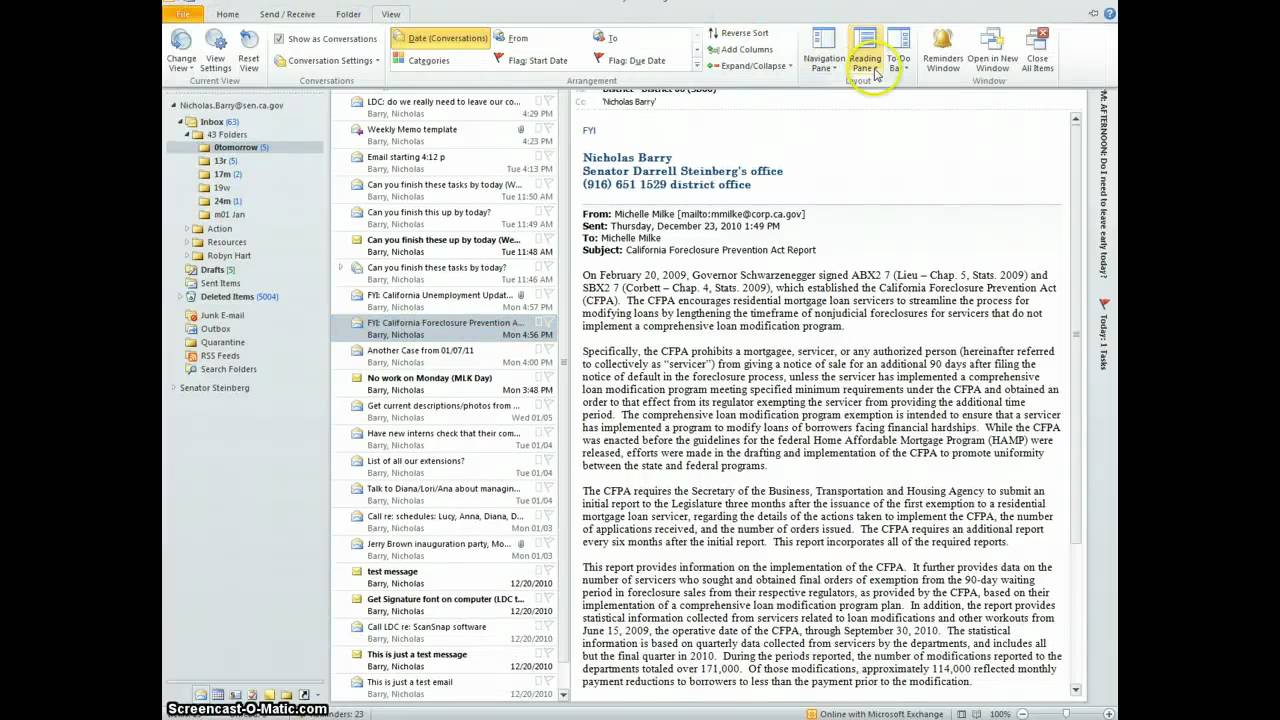Open Navigation Pane dropdown

[824, 50]
